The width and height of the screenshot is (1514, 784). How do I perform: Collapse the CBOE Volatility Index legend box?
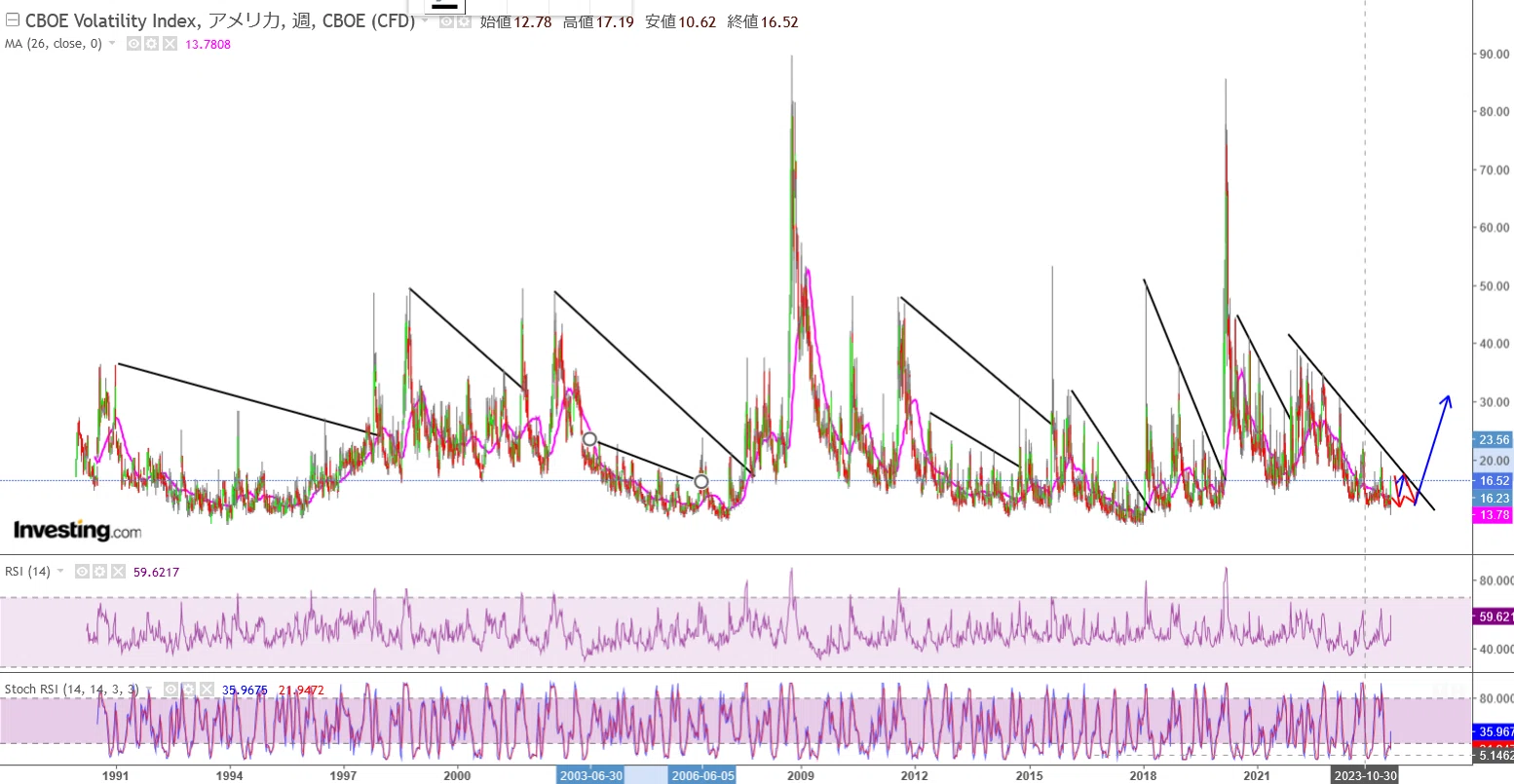click(13, 20)
